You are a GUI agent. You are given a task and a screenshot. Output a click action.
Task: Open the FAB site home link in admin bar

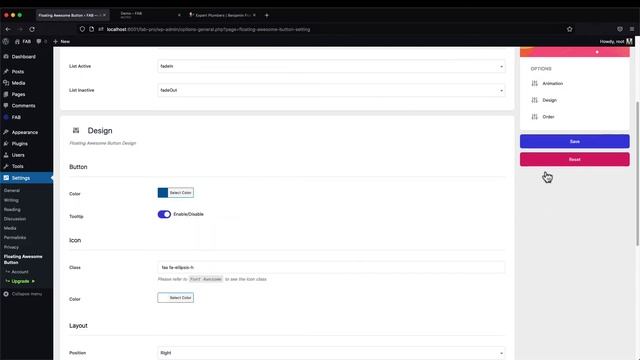pos(23,41)
